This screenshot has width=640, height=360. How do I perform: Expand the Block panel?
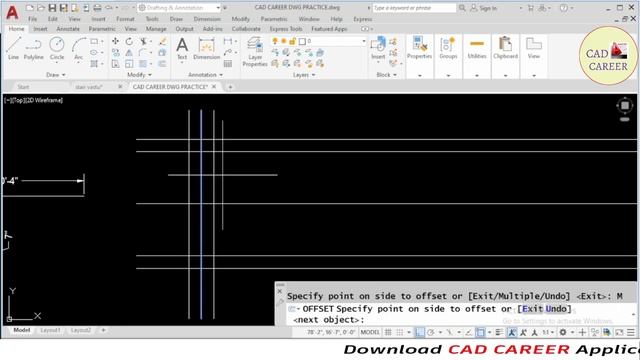click(386, 75)
